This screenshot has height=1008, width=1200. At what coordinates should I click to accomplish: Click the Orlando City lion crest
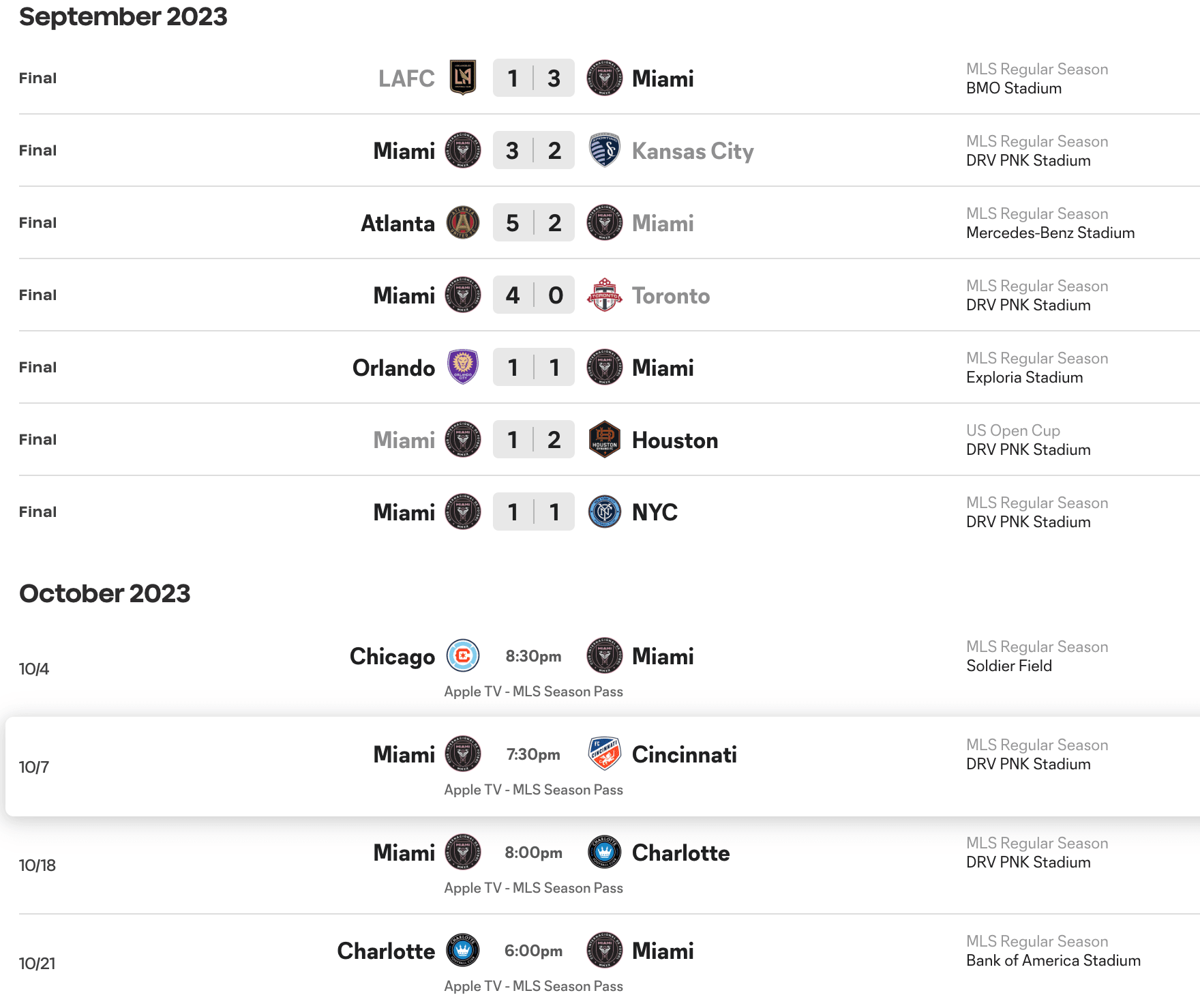click(x=463, y=367)
